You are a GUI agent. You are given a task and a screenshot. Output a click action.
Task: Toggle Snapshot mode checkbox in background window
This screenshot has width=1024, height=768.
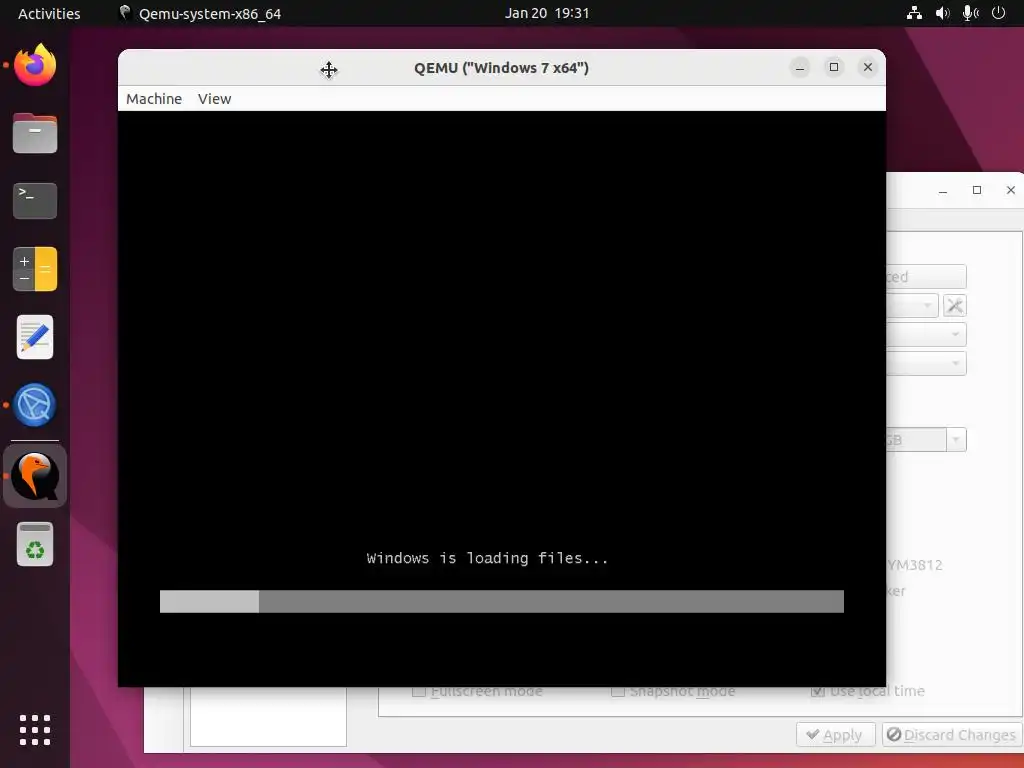point(618,691)
